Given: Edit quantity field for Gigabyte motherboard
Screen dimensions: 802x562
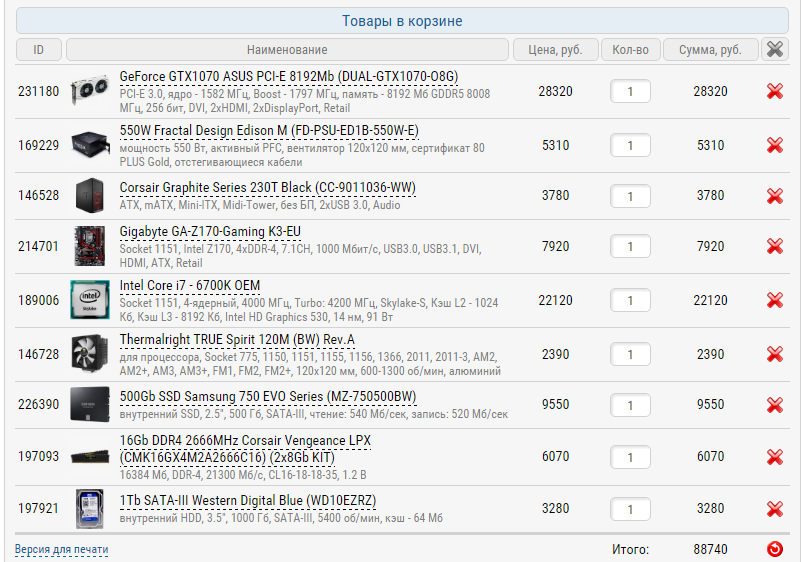Looking at the screenshot, I should click(630, 246).
